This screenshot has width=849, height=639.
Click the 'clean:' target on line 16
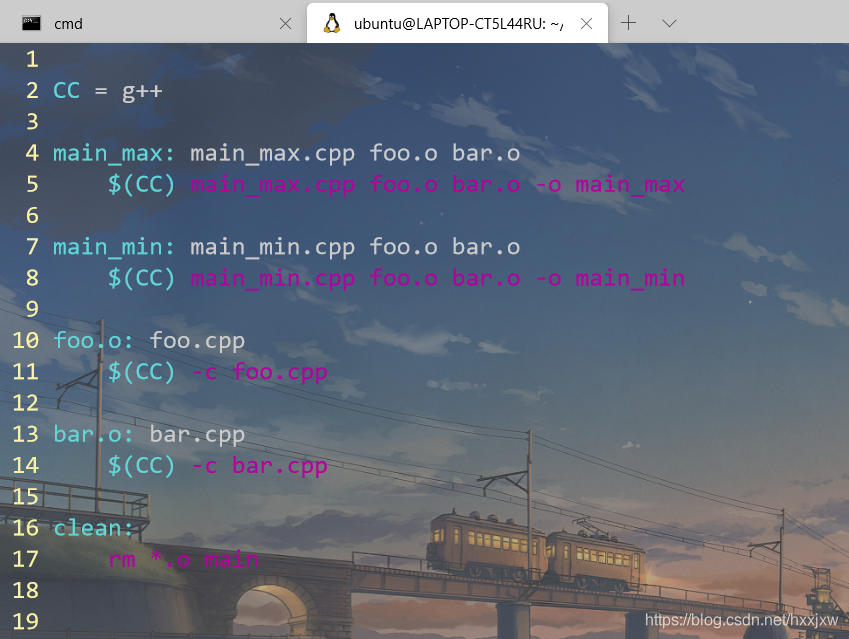tap(93, 528)
